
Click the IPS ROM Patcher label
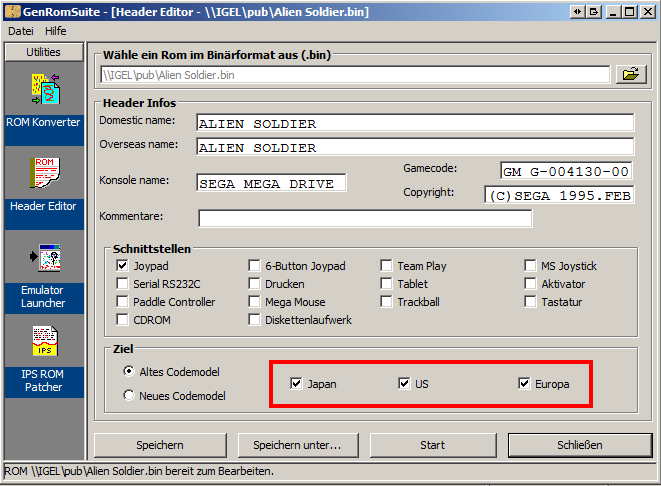pos(43,380)
